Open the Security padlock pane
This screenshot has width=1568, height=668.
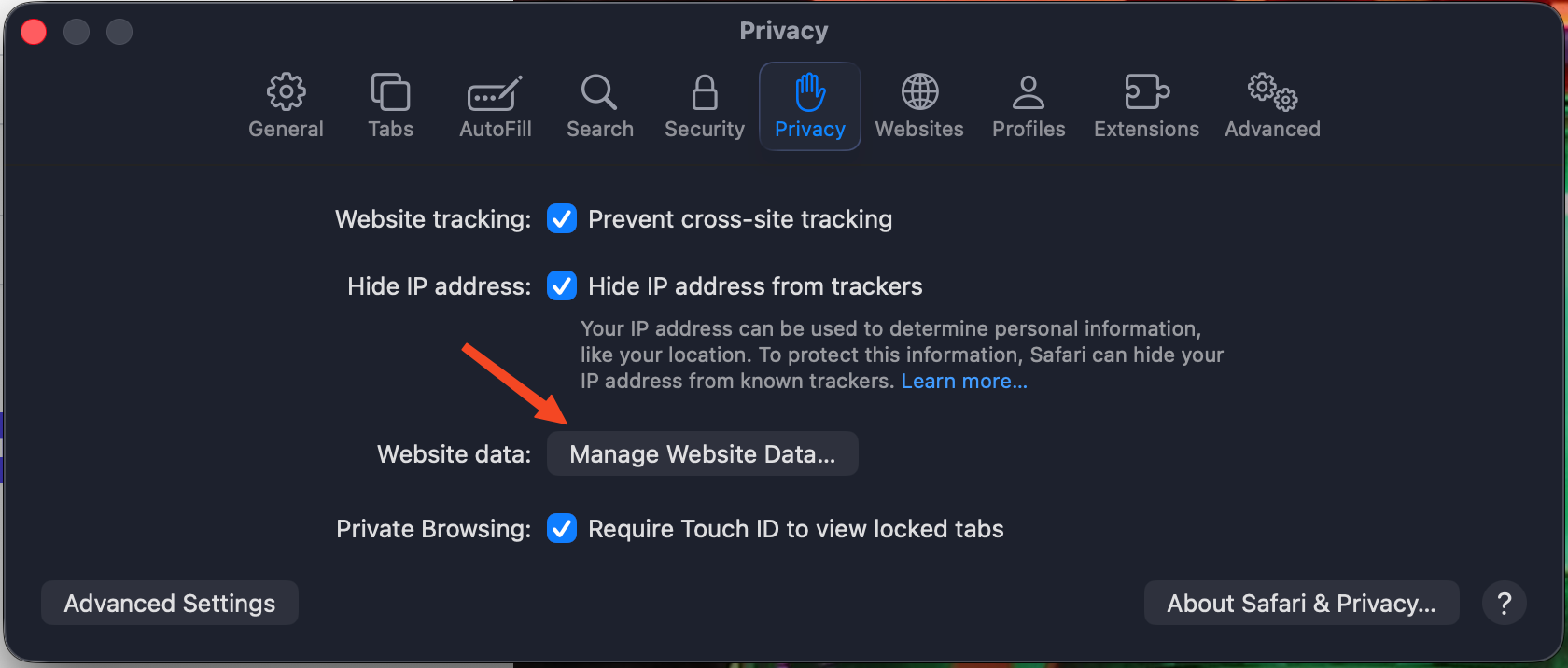point(705,92)
